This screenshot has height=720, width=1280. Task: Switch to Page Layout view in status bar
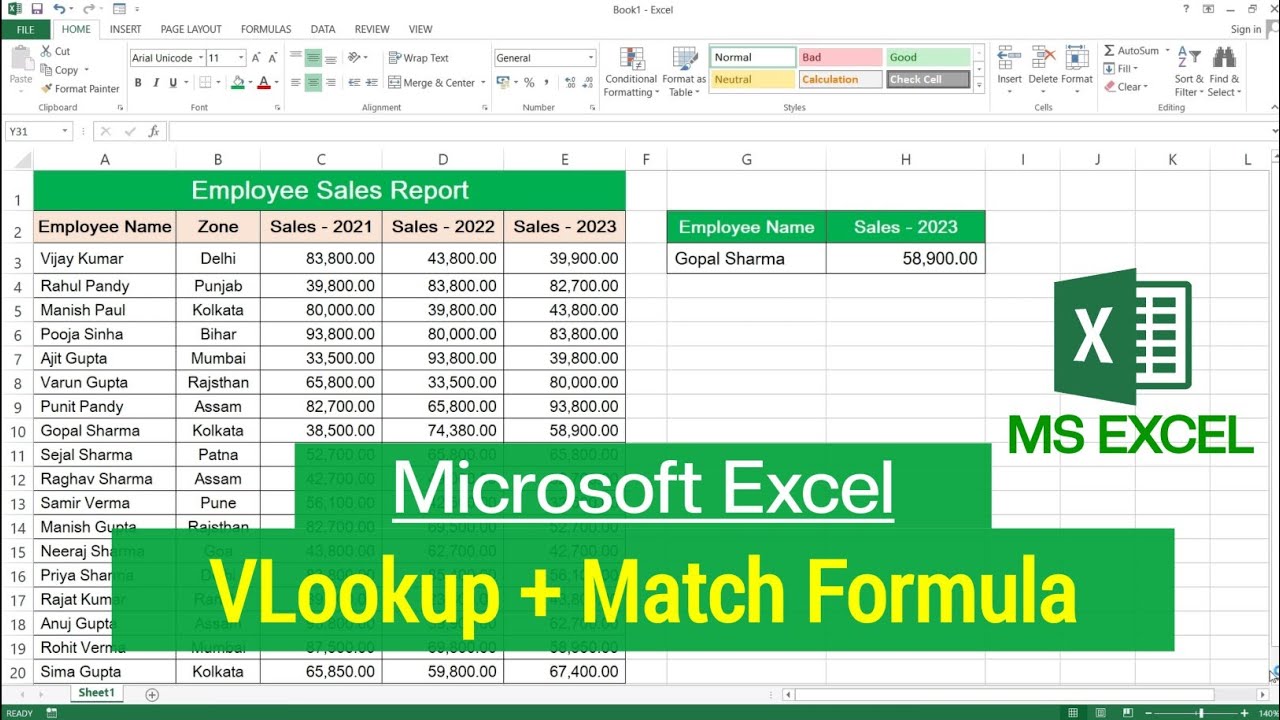1103,713
